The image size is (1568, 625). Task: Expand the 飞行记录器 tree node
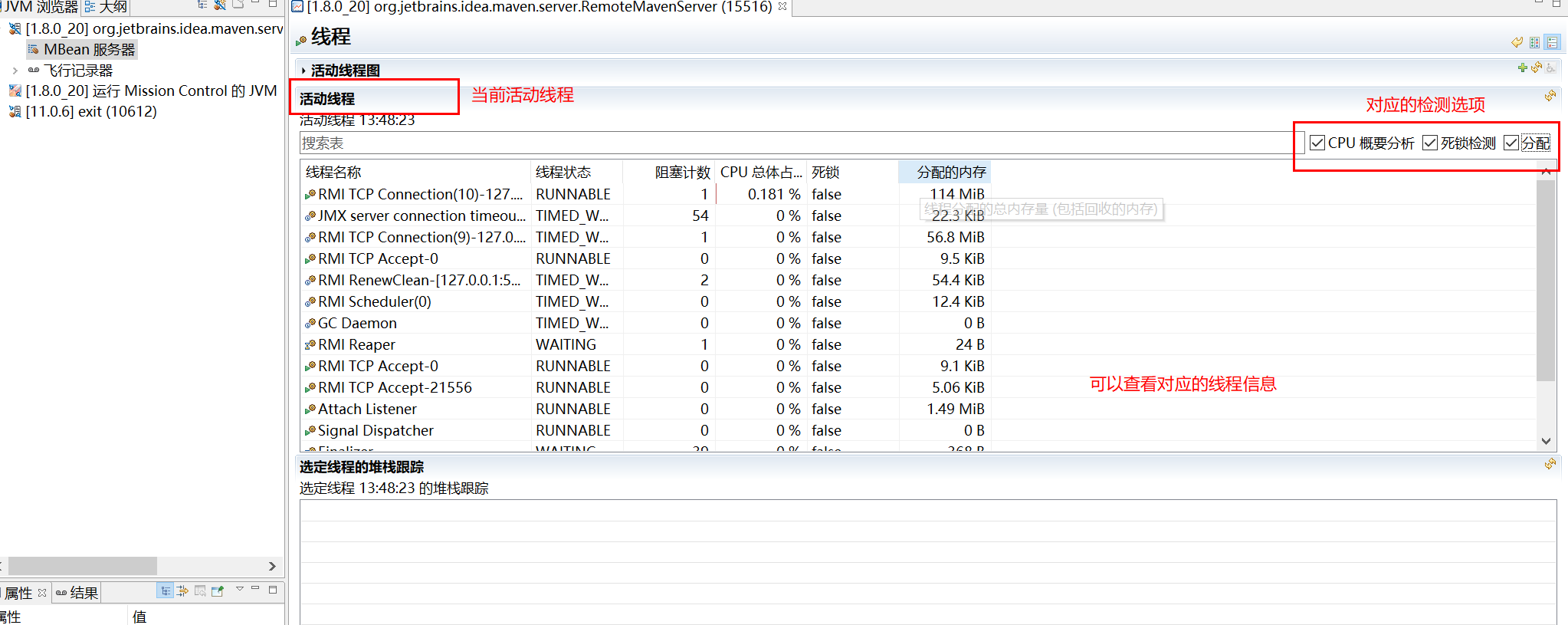(15, 71)
